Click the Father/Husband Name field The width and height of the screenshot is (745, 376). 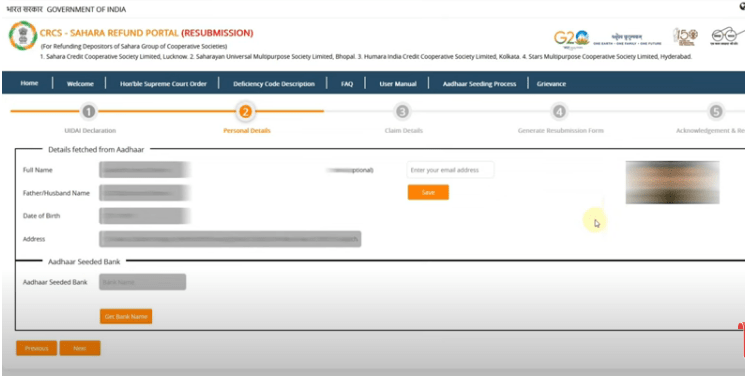145,193
